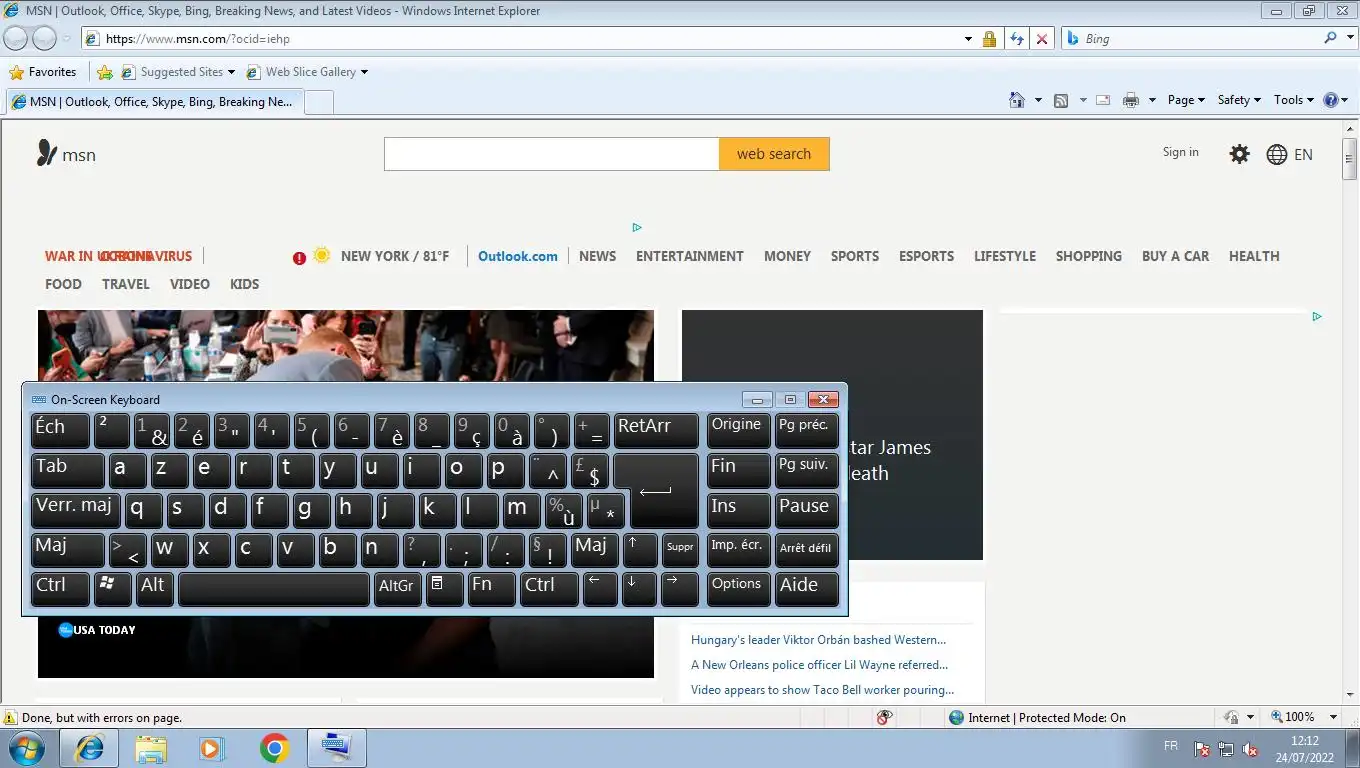Toggle the right Ctrl key
The width and height of the screenshot is (1360, 768).
coord(549,588)
